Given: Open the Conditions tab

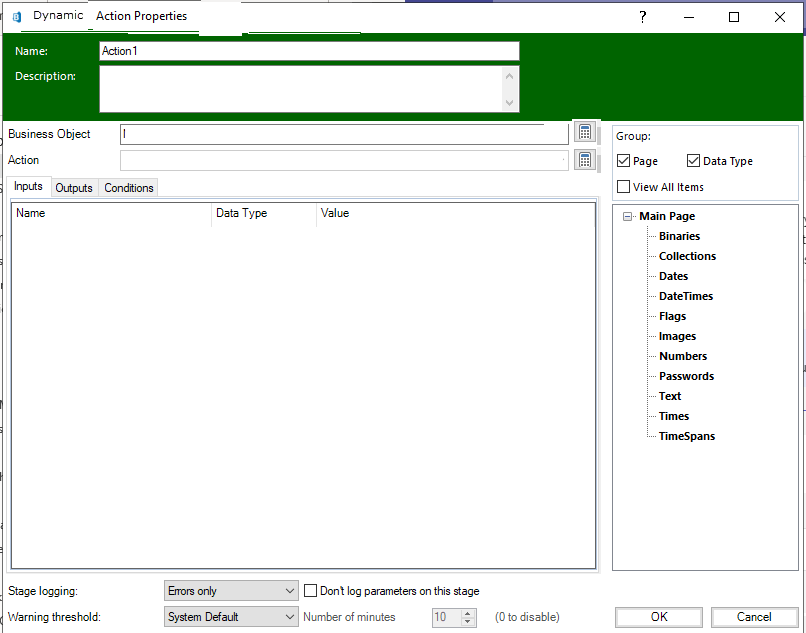Looking at the screenshot, I should click(x=129, y=188).
